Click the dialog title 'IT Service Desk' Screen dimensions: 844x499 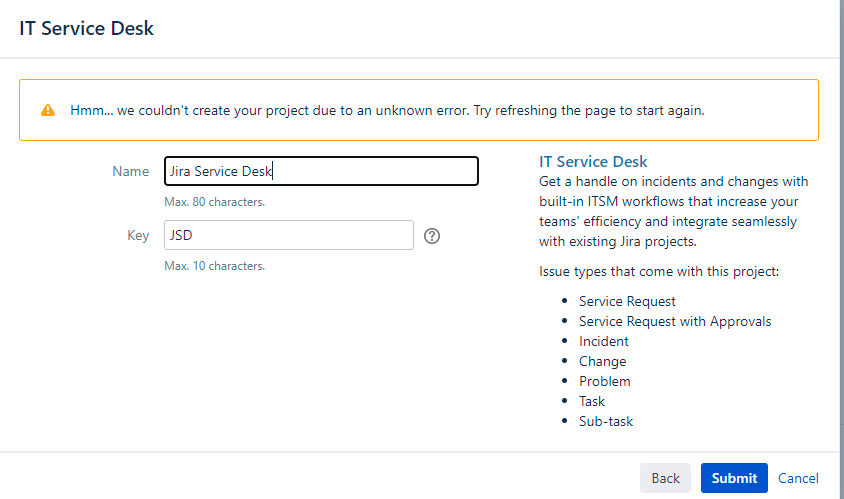point(87,28)
